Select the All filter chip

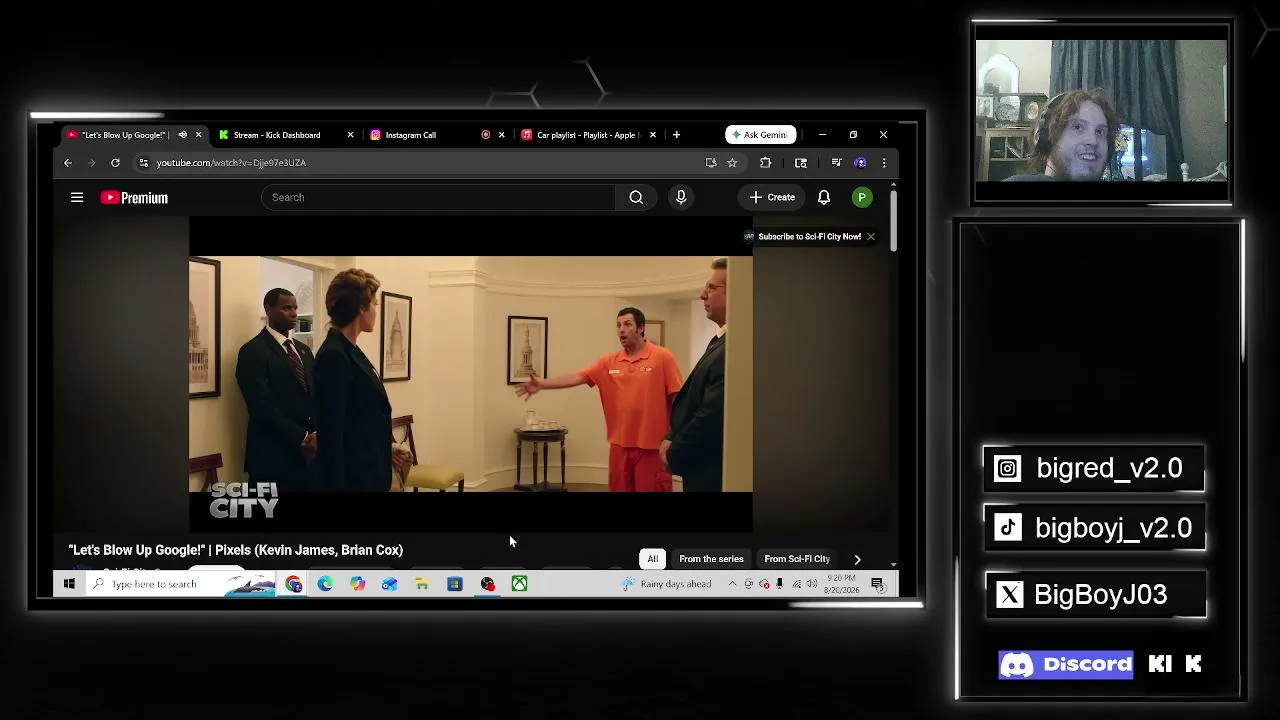653,559
